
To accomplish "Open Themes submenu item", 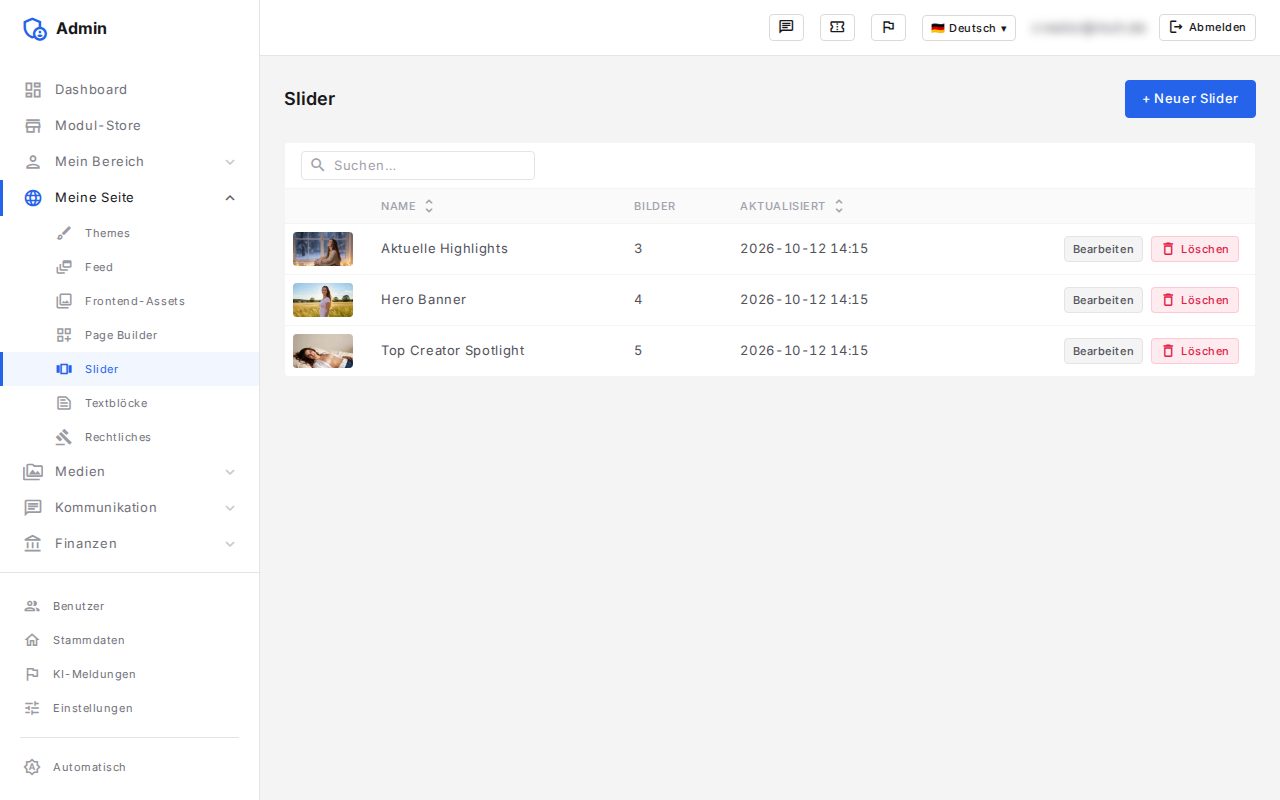I will 130,233.
